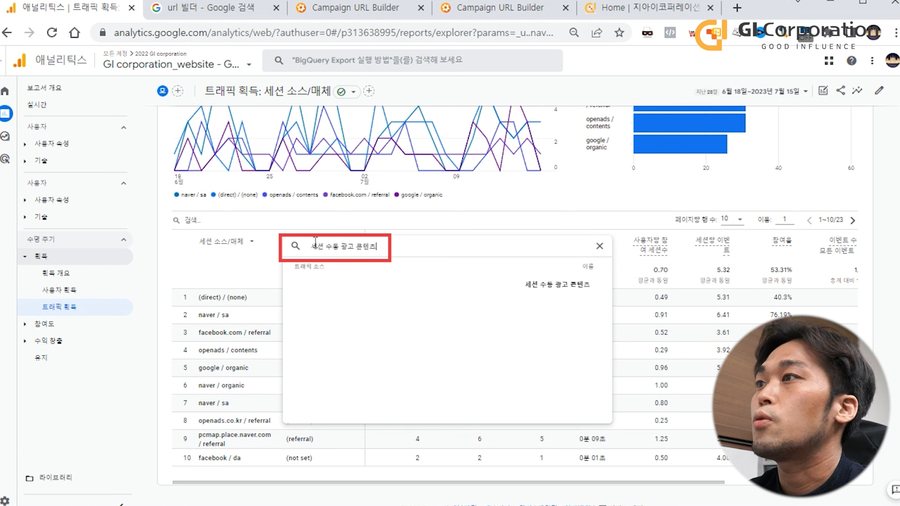Click the Analytics search bar
This screenshot has height=506, width=900.
click(x=412, y=60)
